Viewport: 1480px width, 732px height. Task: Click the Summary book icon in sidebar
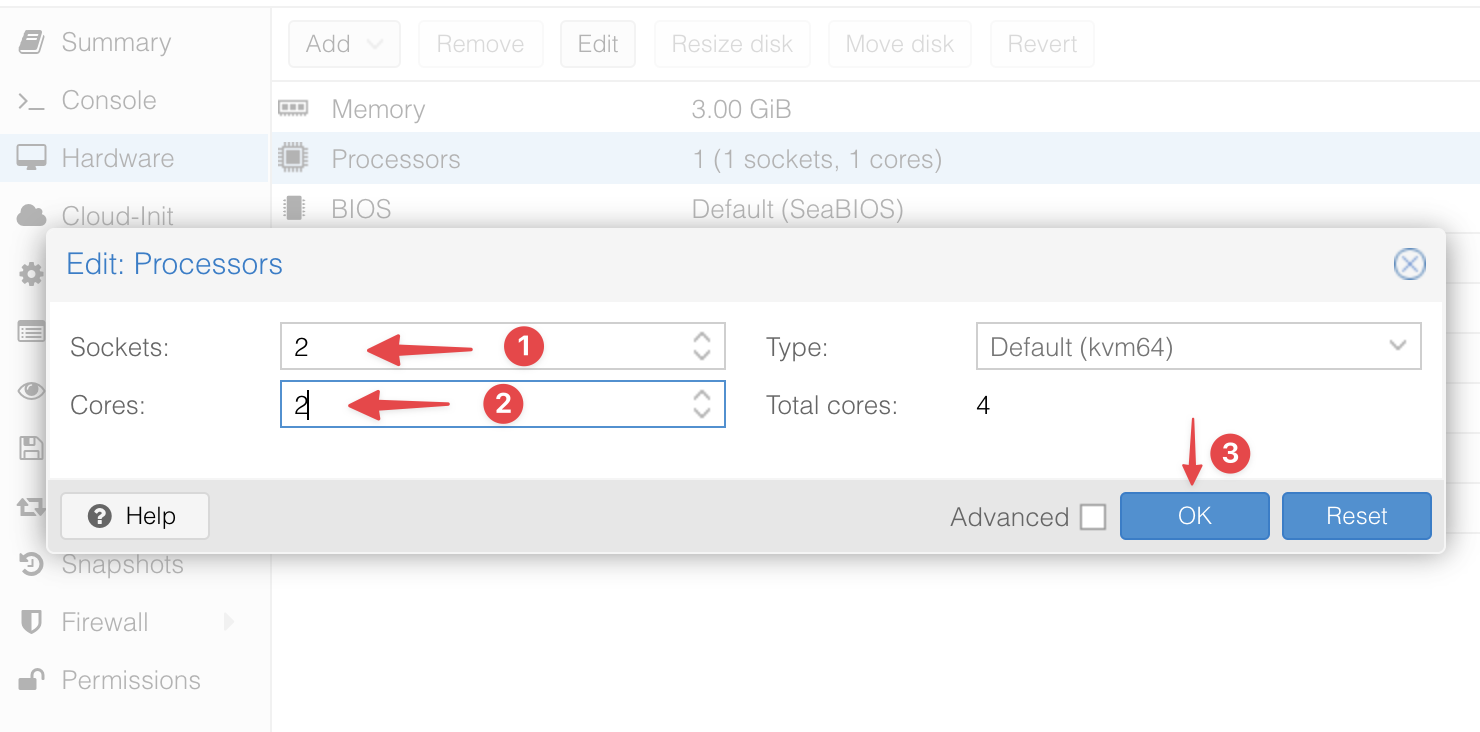31,42
